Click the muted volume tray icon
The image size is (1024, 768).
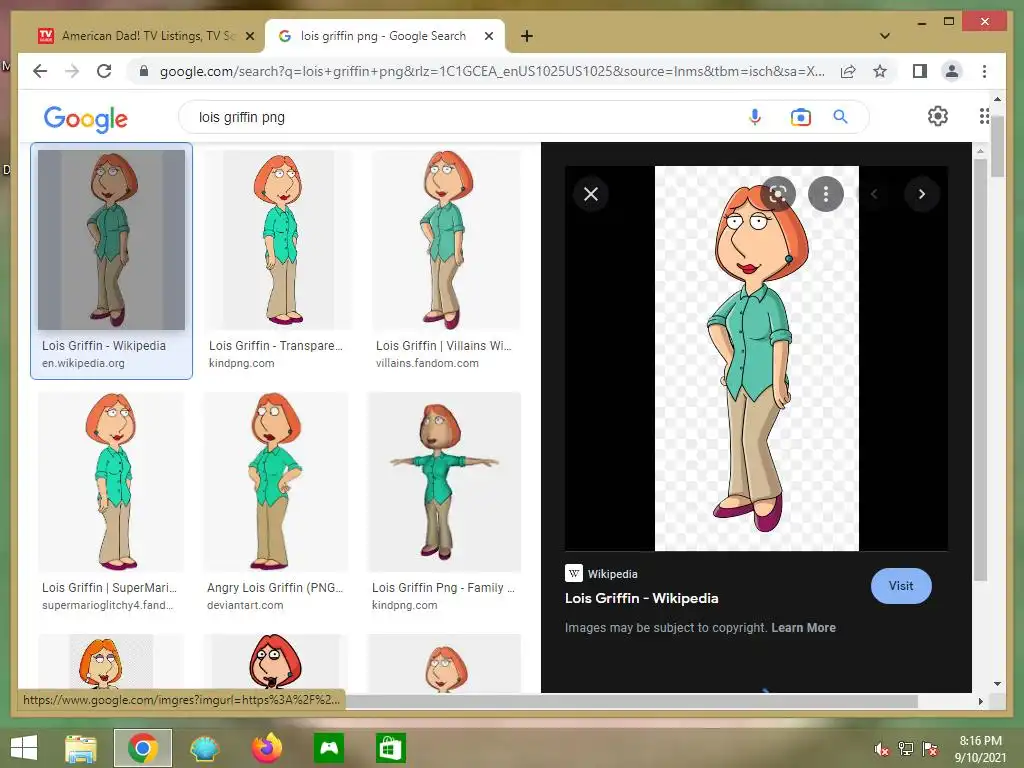[882, 749]
